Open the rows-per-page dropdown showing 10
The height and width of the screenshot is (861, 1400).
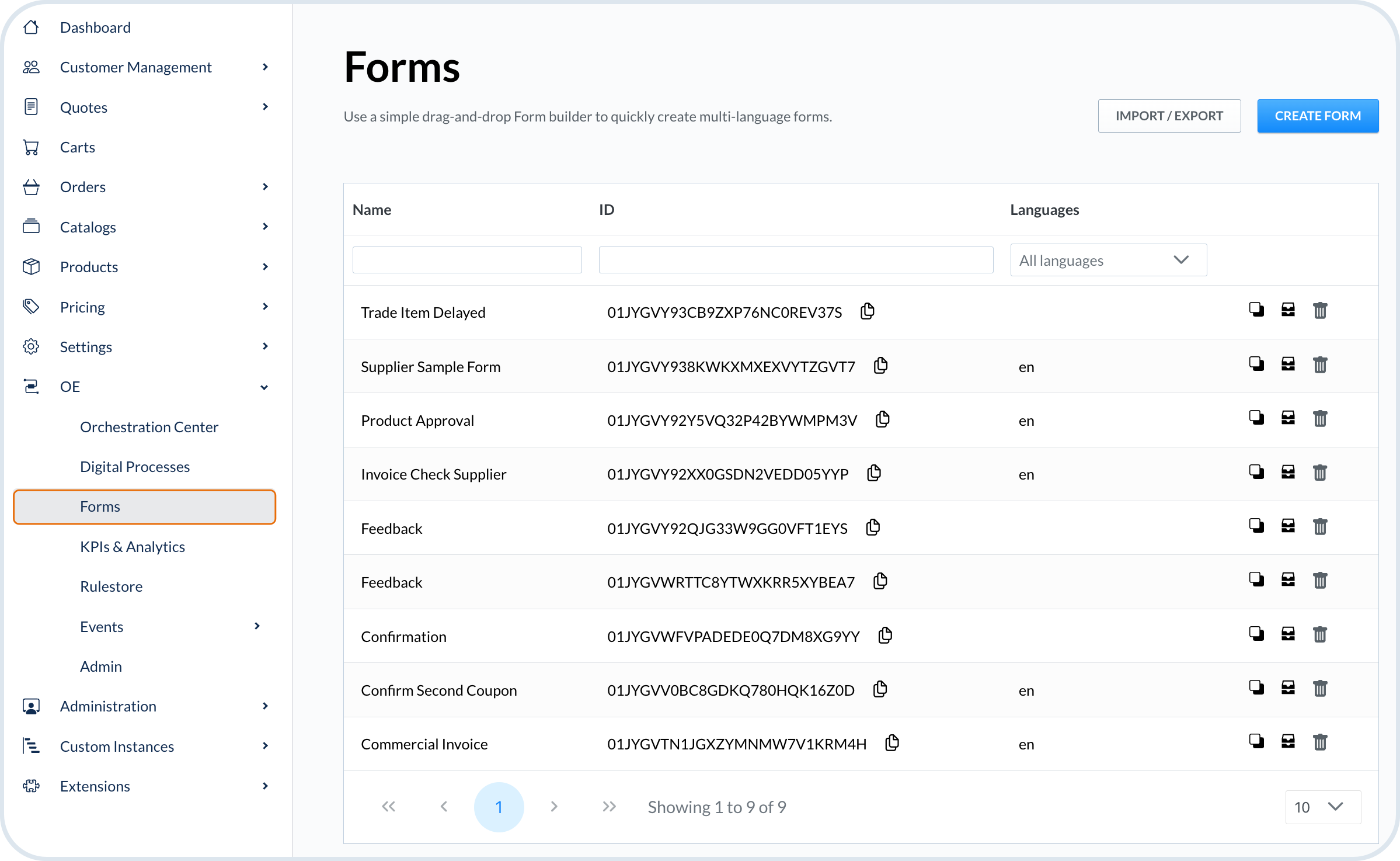1322,807
